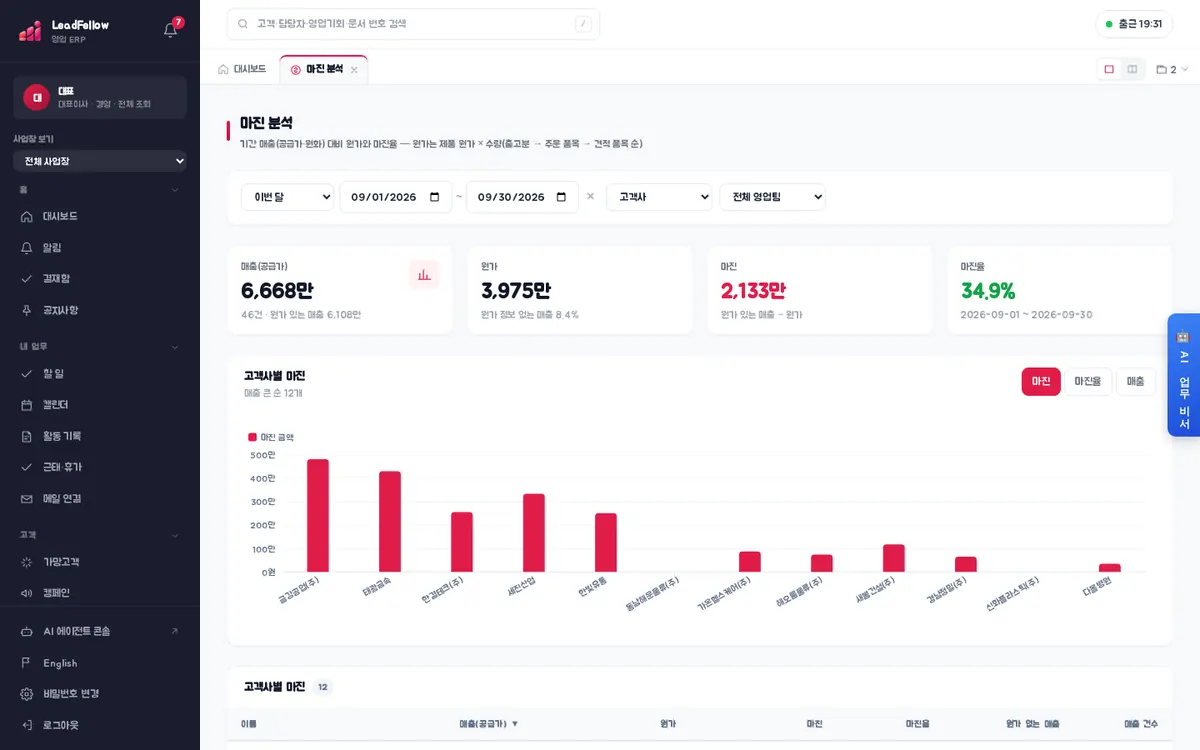Click the LeadFellow logo icon
This screenshot has height=750, width=1200.
coord(30,31)
